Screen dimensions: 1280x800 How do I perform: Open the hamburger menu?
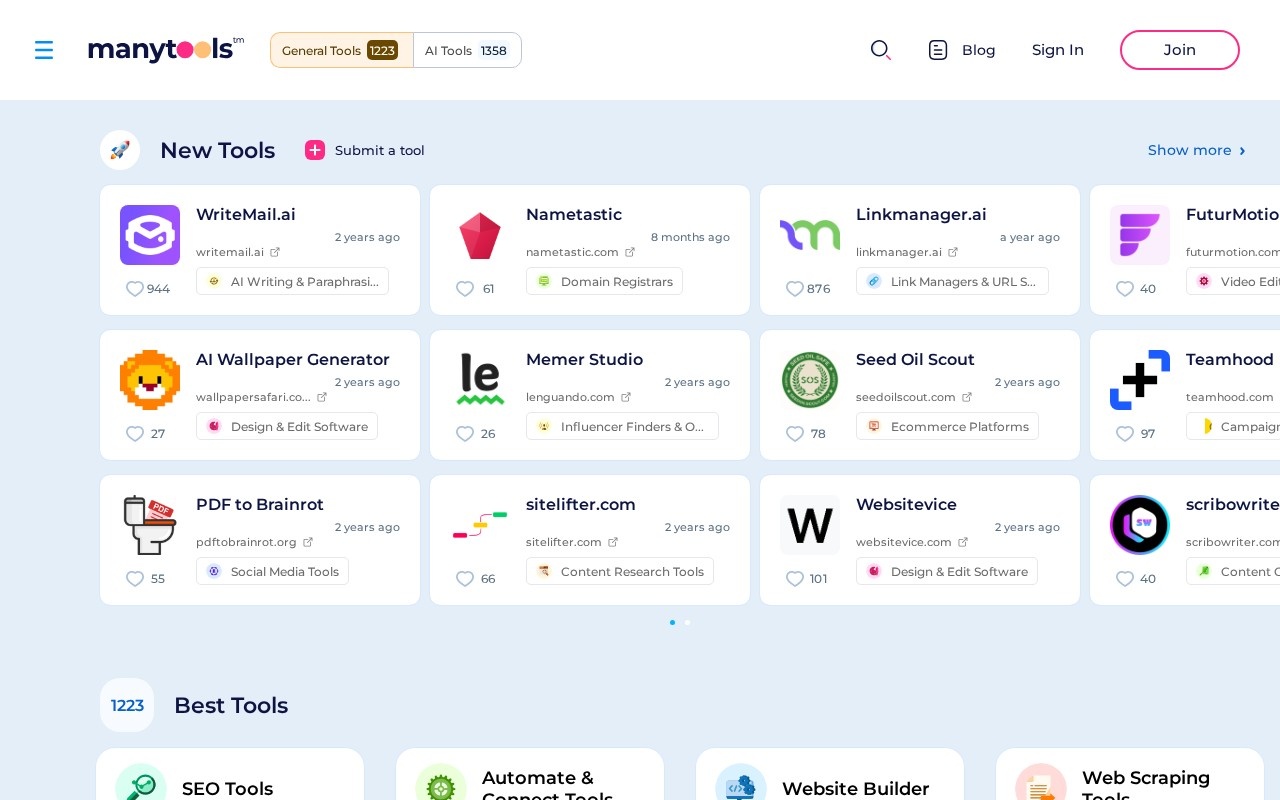[x=44, y=50]
